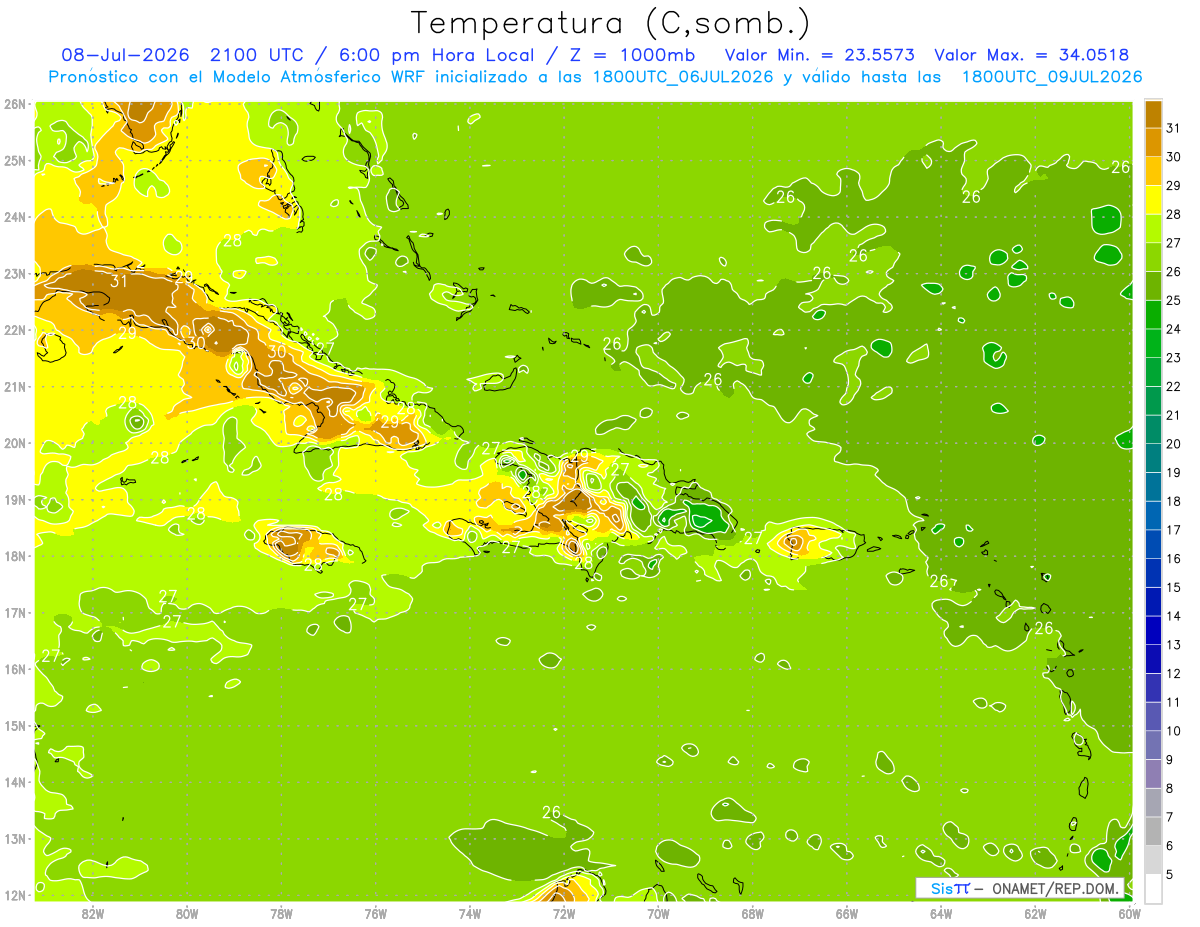Image resolution: width=1200 pixels, height=927 pixels.
Task: Click the longitude axis label "72W"
Action: pyautogui.click(x=564, y=912)
